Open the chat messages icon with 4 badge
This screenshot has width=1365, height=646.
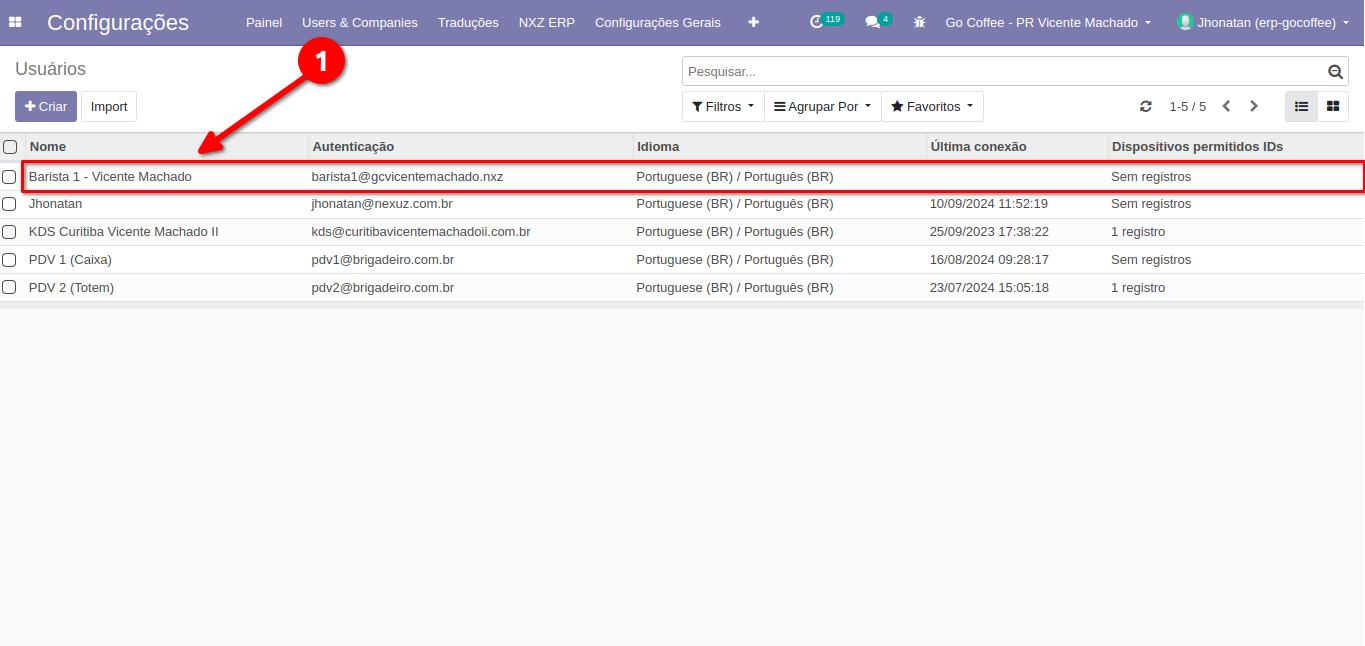(873, 22)
